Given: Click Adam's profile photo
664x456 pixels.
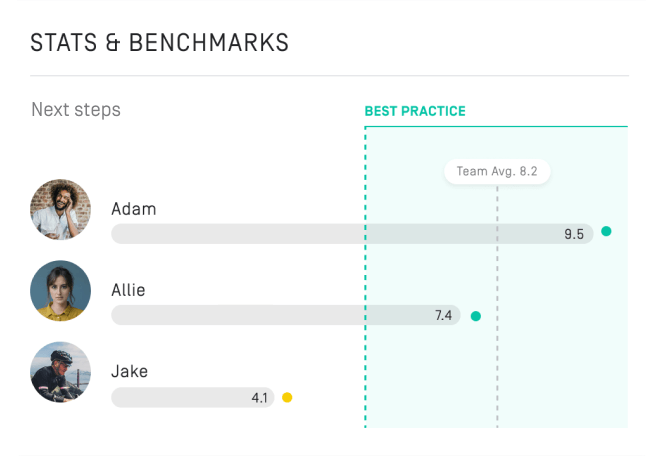Looking at the screenshot, I should coord(61,210).
